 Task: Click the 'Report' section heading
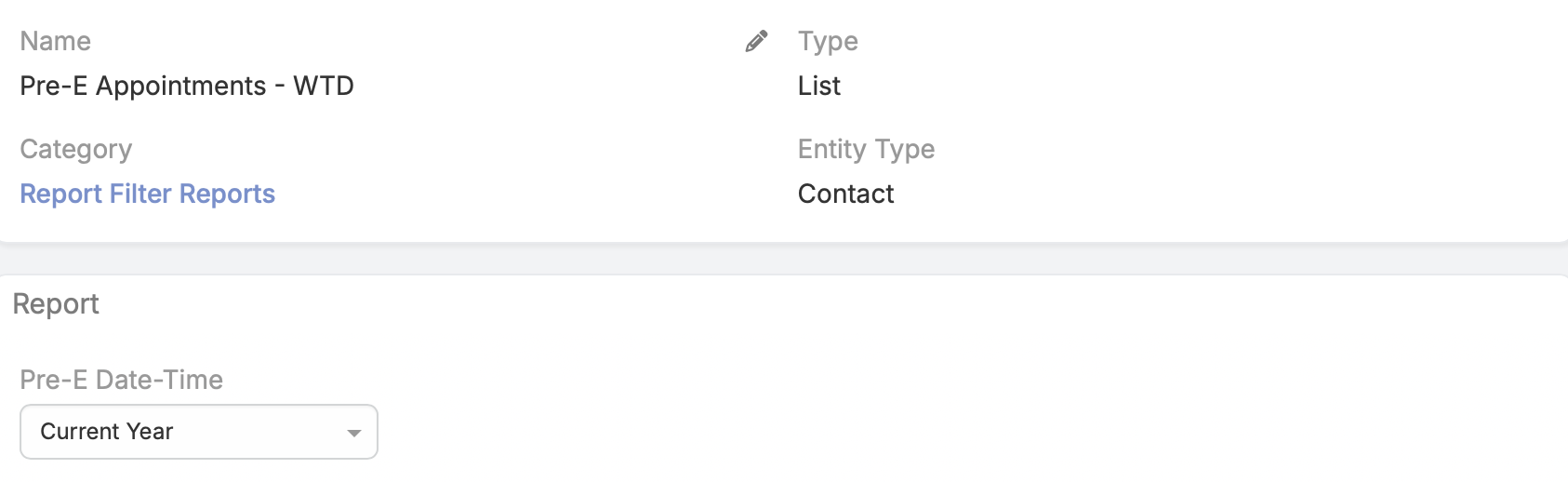click(x=56, y=304)
